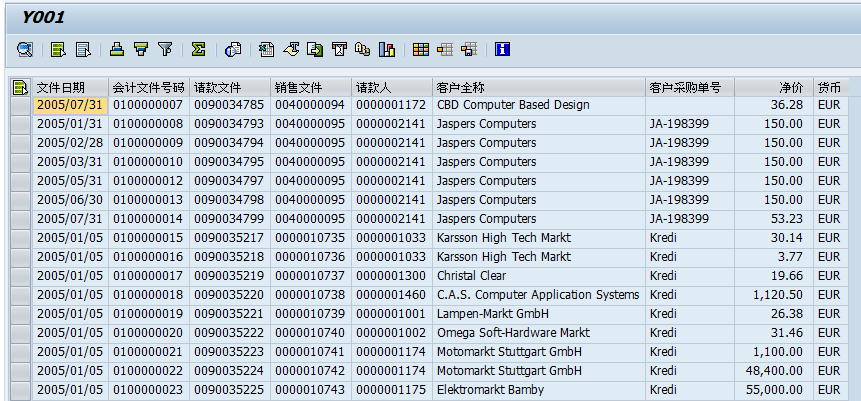Open word processing export icon

(291, 49)
